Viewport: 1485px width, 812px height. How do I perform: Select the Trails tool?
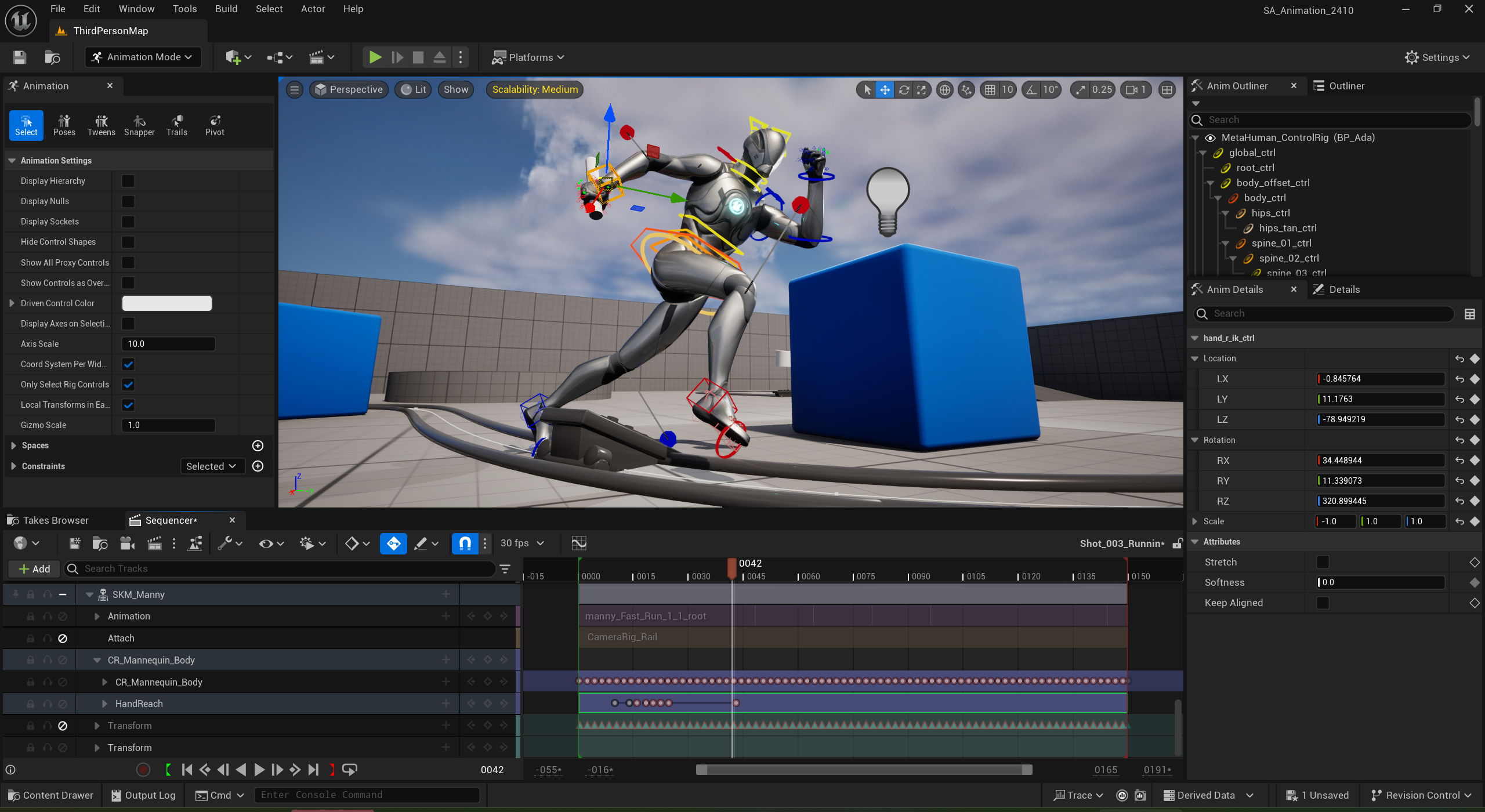pyautogui.click(x=176, y=125)
